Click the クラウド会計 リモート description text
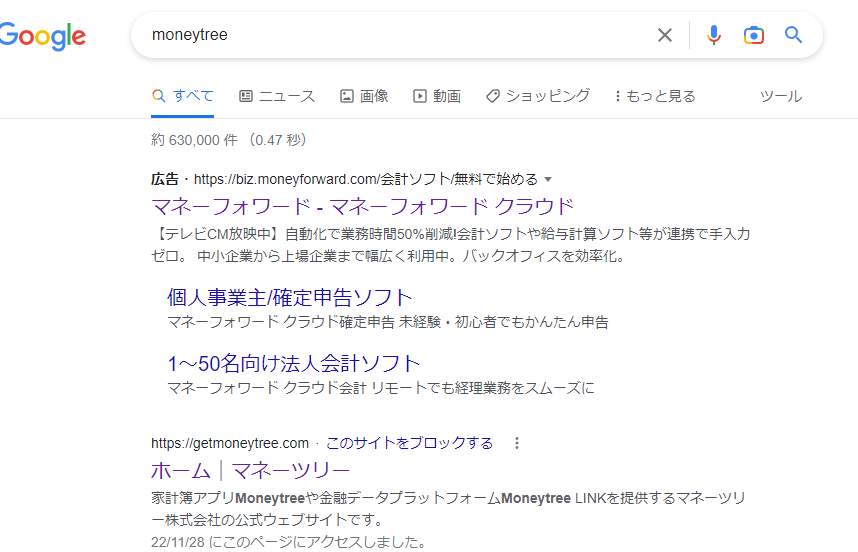858x552 pixels. click(380, 388)
